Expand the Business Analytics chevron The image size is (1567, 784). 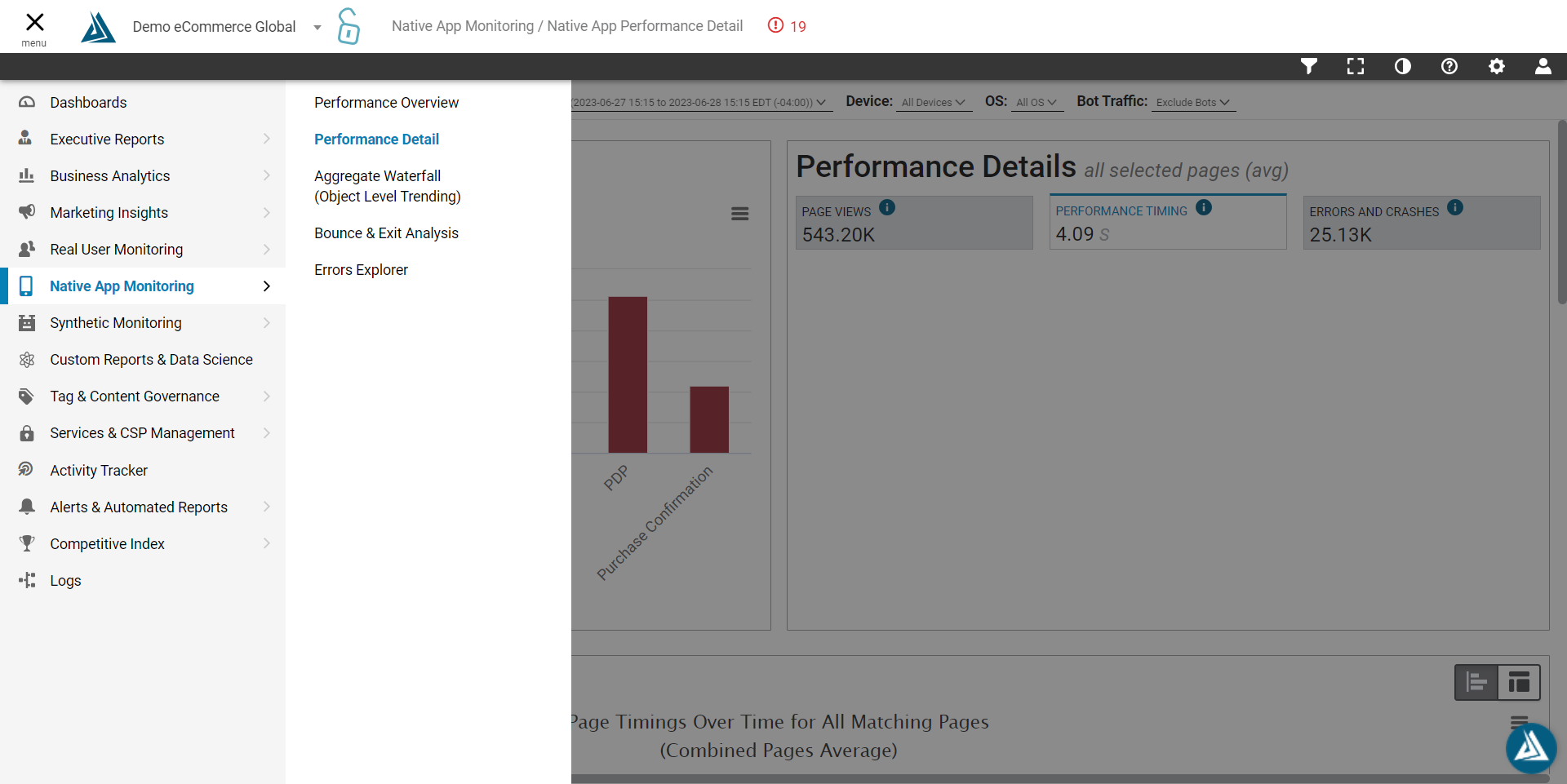click(267, 176)
